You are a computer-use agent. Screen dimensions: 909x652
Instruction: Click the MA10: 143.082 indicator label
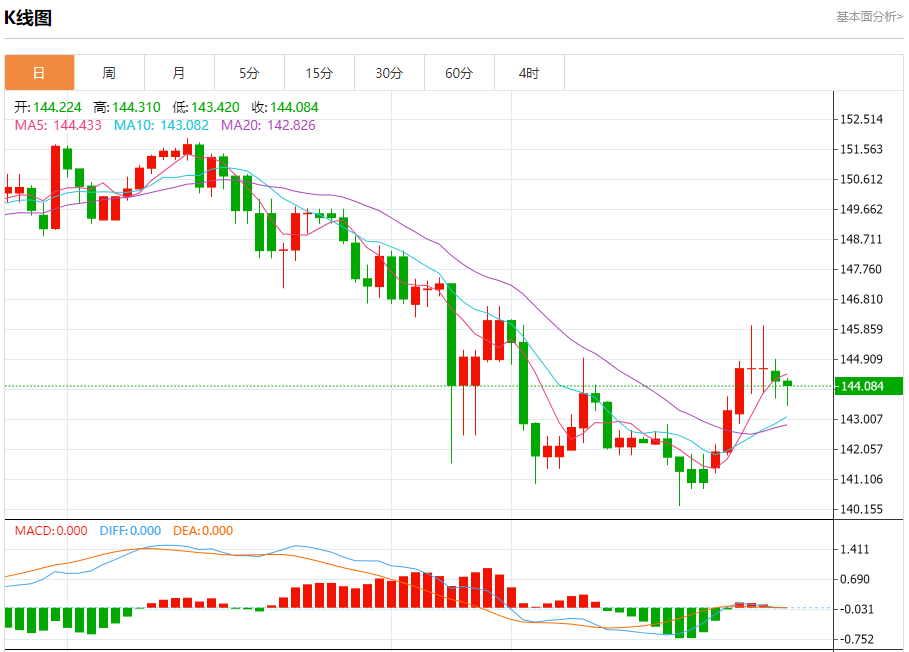161,125
